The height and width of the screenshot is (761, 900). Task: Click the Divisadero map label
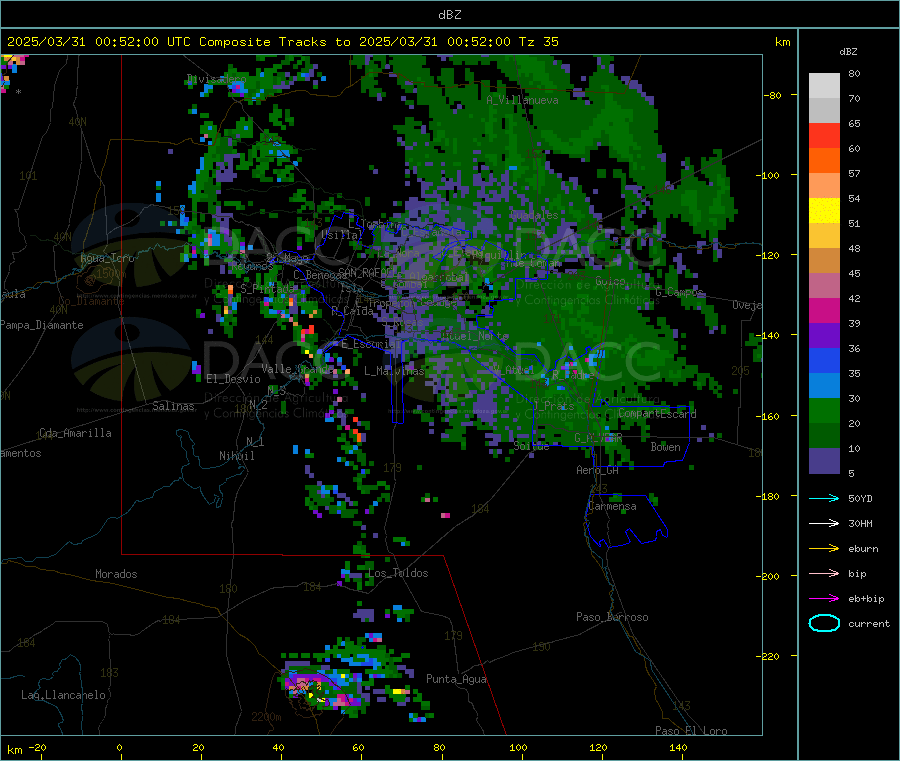216,79
